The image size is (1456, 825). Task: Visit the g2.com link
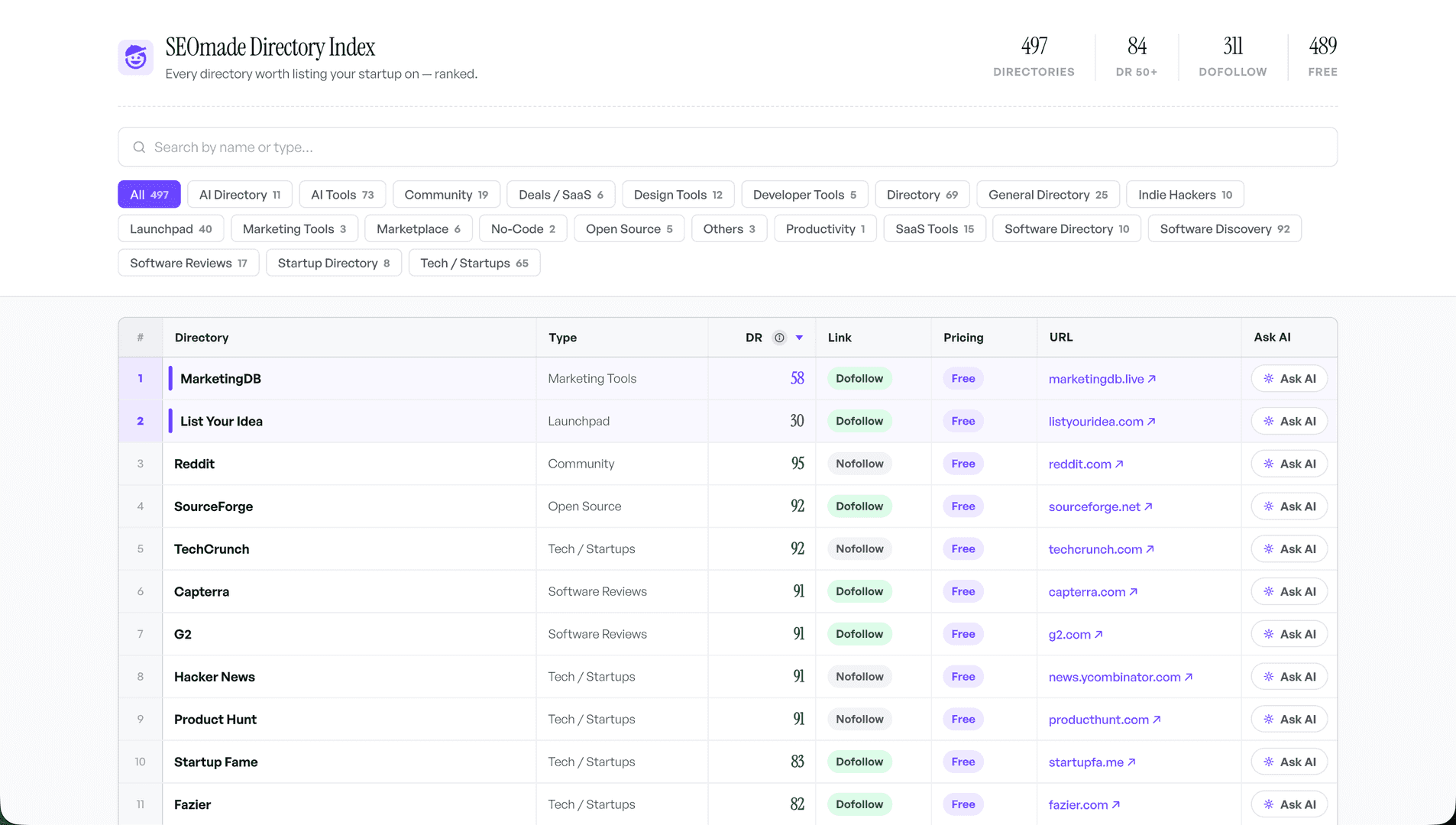click(1076, 635)
